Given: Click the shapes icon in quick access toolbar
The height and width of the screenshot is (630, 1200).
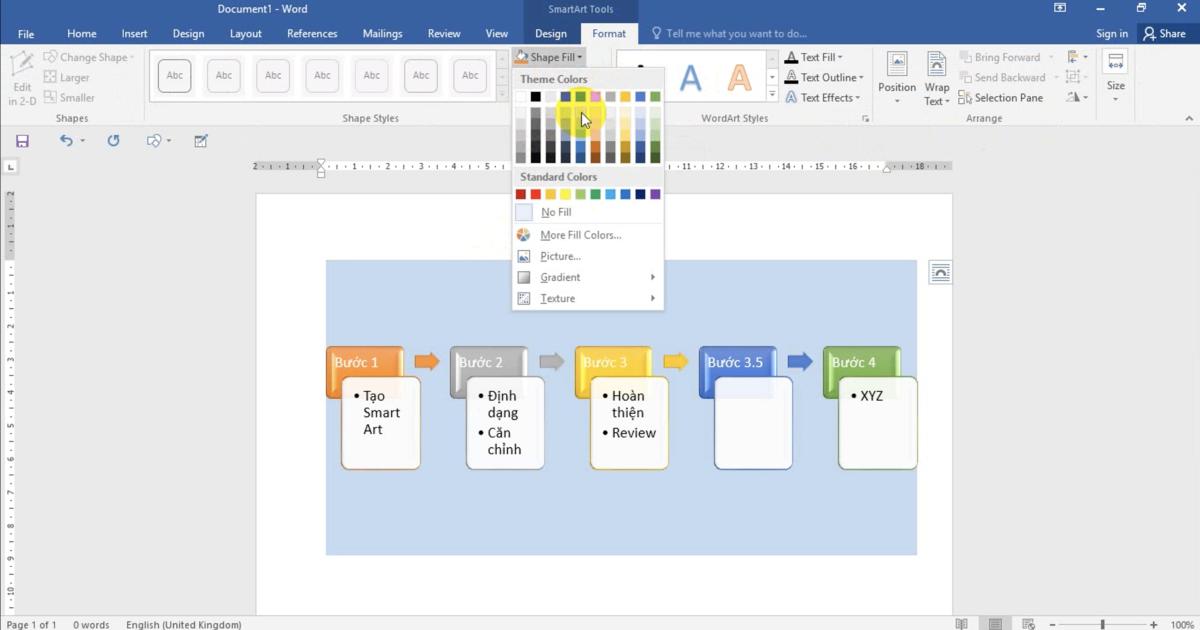Looking at the screenshot, I should point(154,141).
